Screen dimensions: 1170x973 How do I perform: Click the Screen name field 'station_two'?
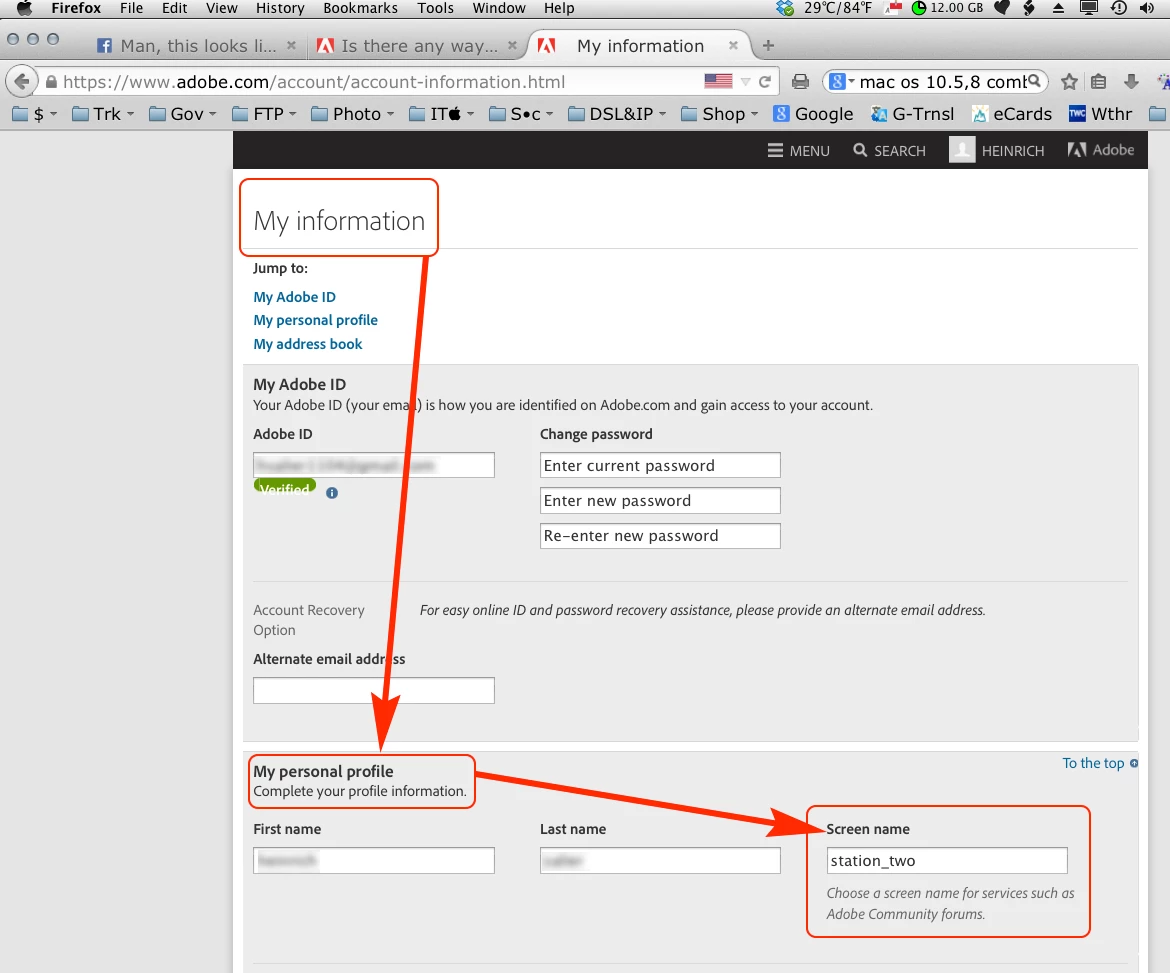(x=947, y=860)
